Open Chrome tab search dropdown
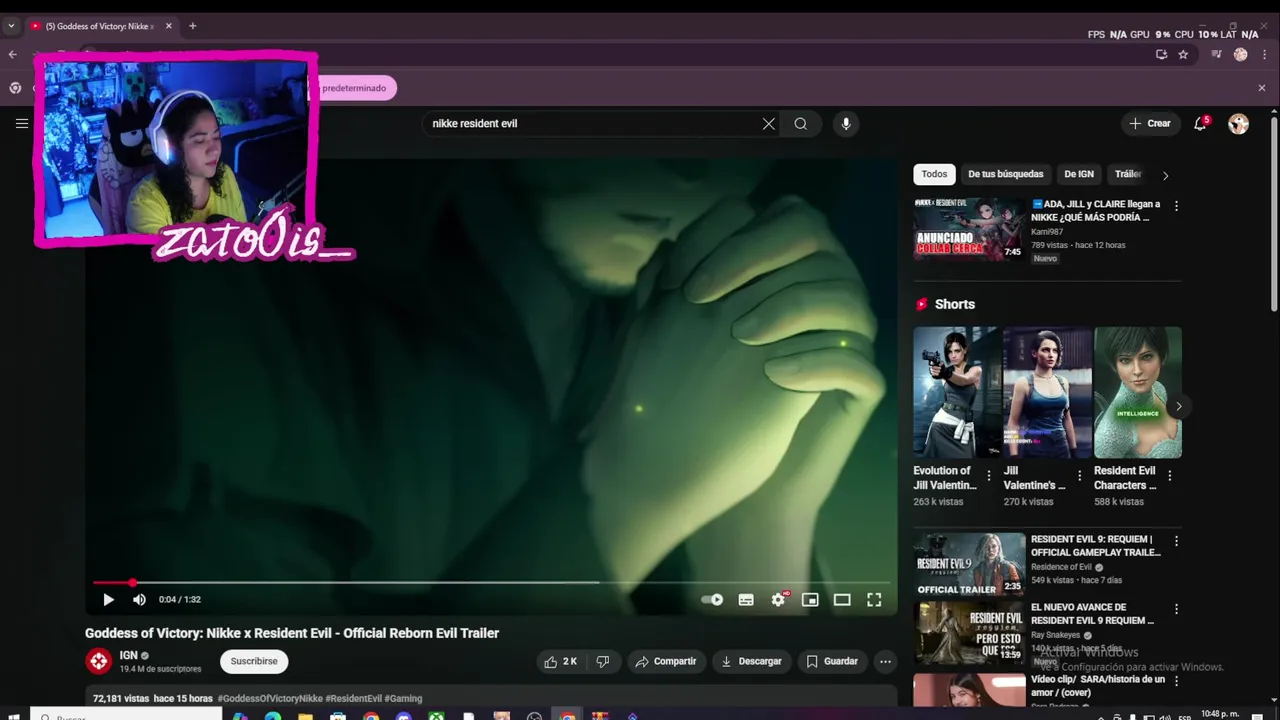Viewport: 1280px width, 720px height. pos(11,26)
